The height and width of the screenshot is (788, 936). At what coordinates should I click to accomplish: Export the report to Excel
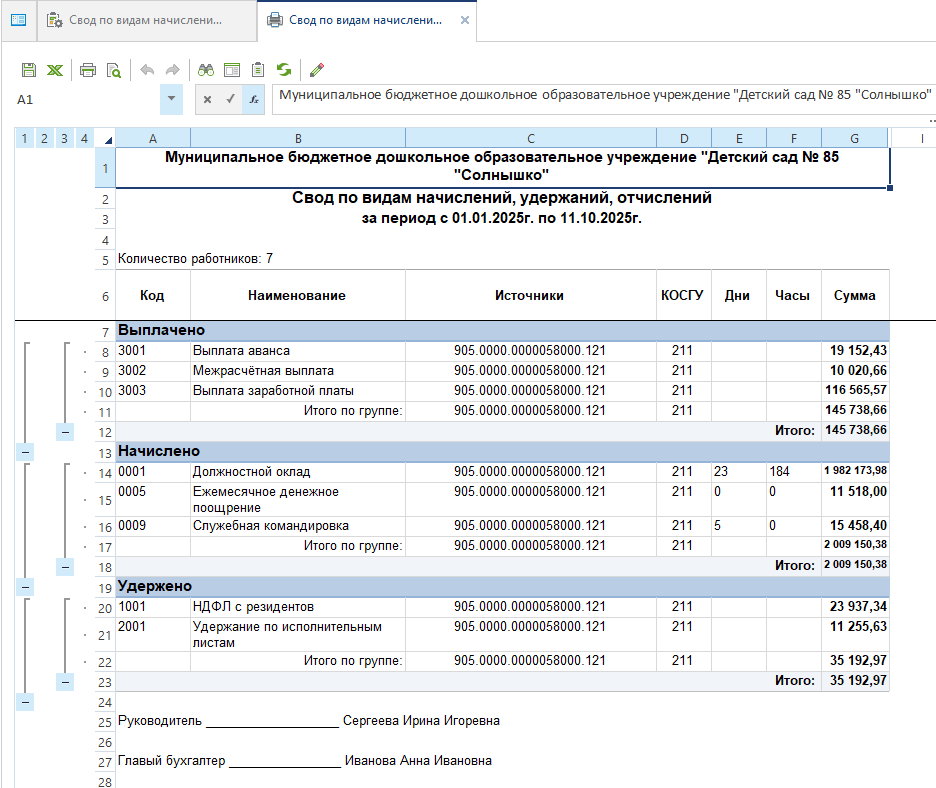(55, 70)
